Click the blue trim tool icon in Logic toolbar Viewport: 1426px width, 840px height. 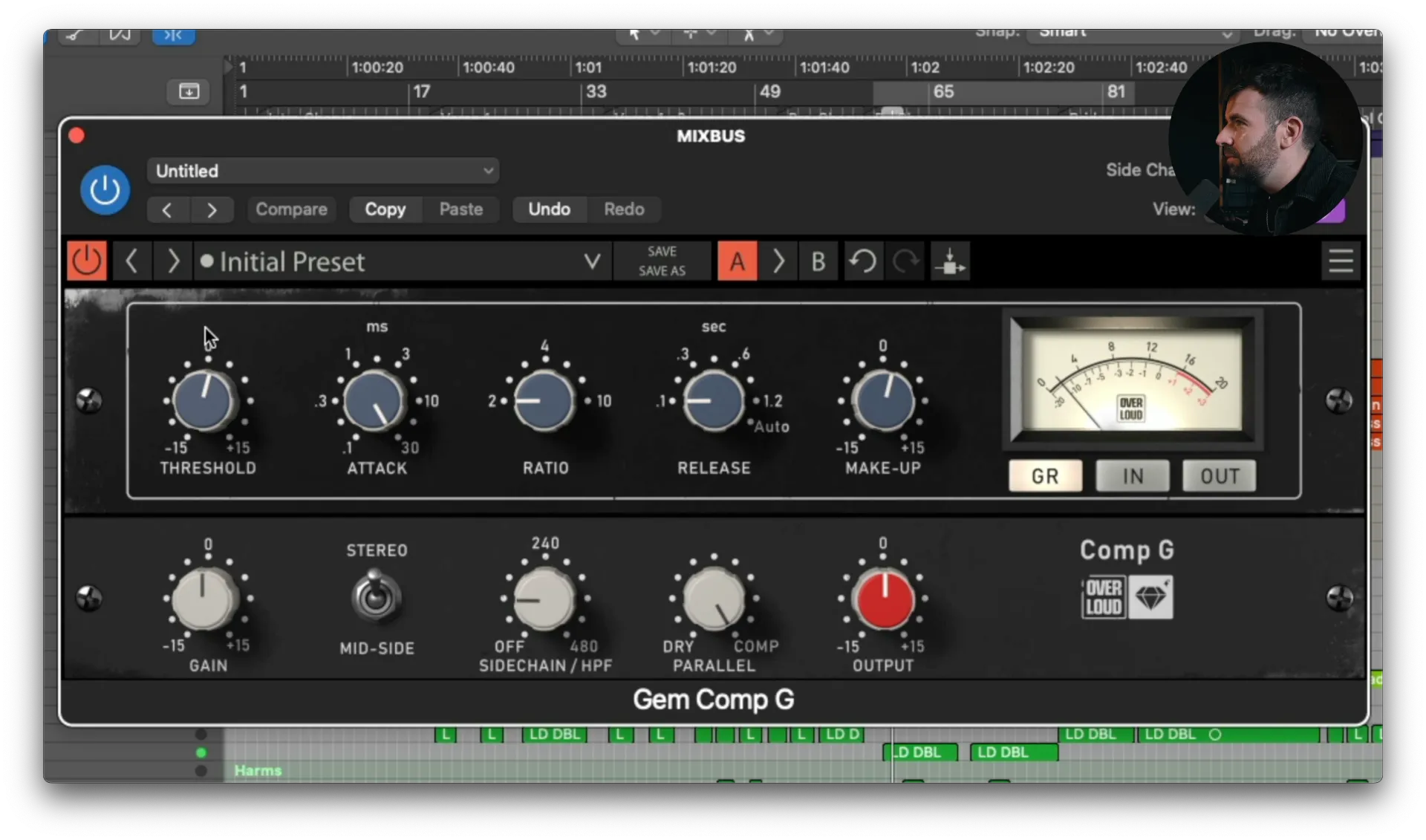(x=174, y=36)
